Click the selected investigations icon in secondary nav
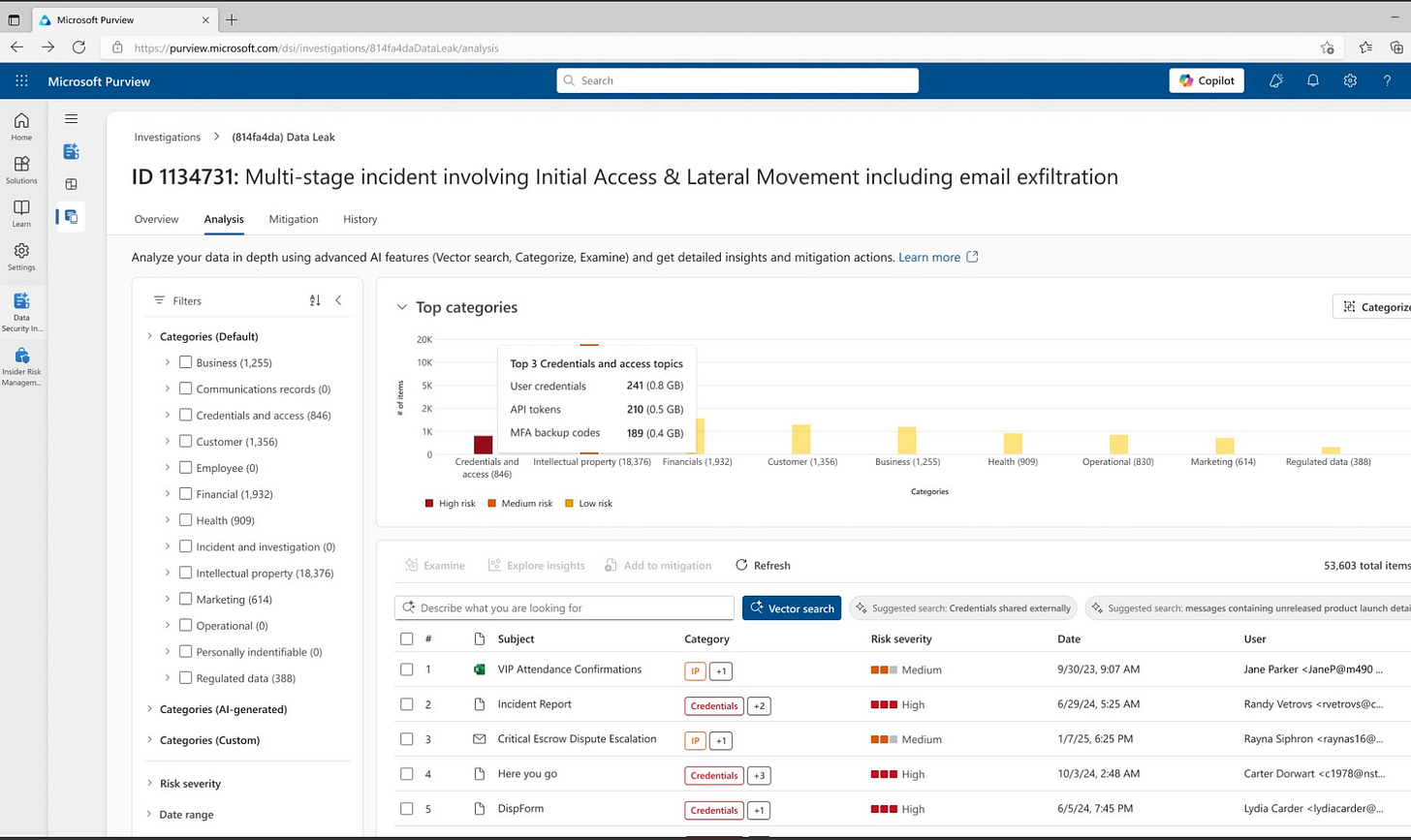The width and height of the screenshot is (1411, 840). click(x=71, y=217)
